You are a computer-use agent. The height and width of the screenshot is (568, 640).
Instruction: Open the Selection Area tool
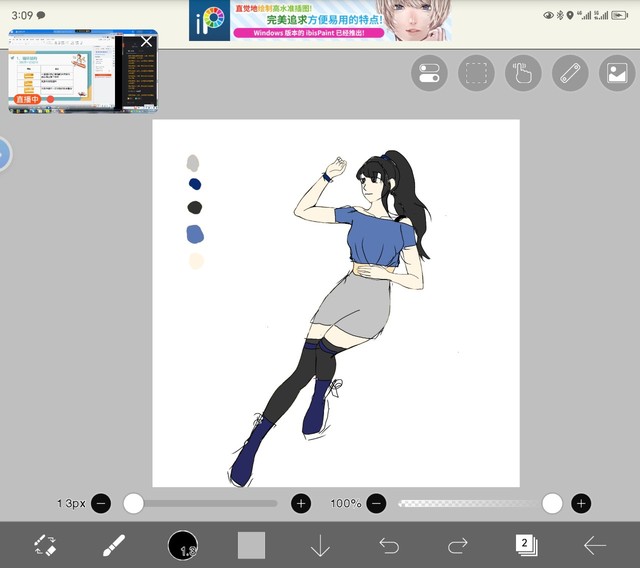tap(477, 73)
